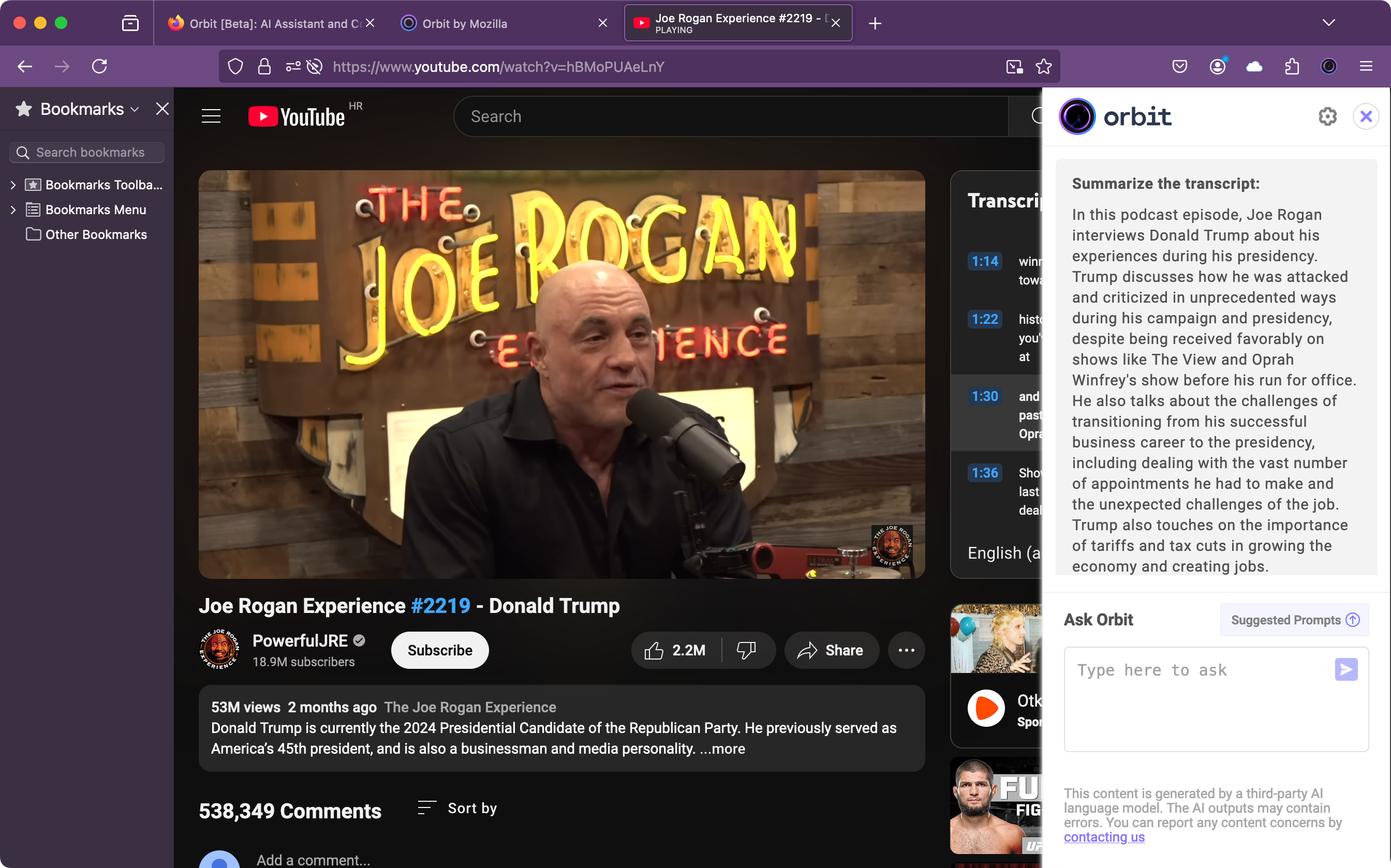This screenshot has height=868, width=1391.
Task: Click the dislike icon on video
Action: [x=747, y=651]
